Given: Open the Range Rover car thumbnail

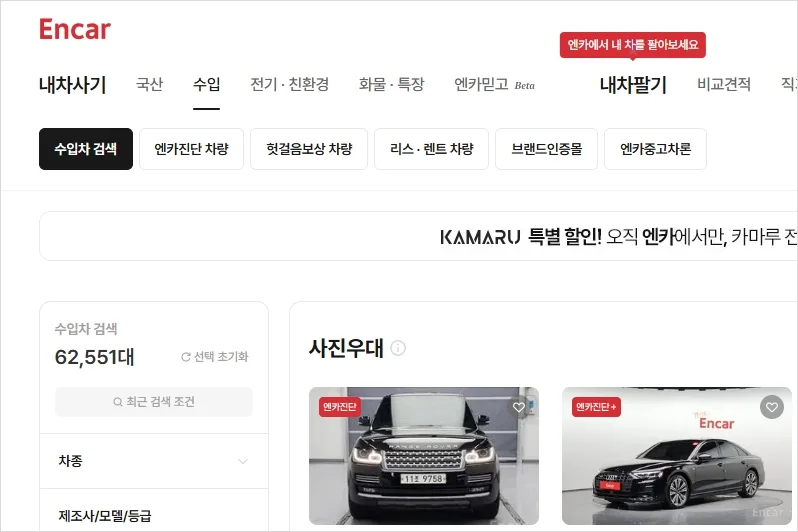Looking at the screenshot, I should [424, 456].
